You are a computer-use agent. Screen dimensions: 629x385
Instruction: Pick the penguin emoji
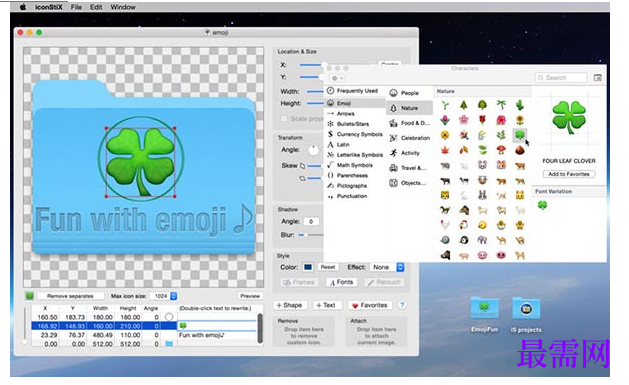point(464,240)
